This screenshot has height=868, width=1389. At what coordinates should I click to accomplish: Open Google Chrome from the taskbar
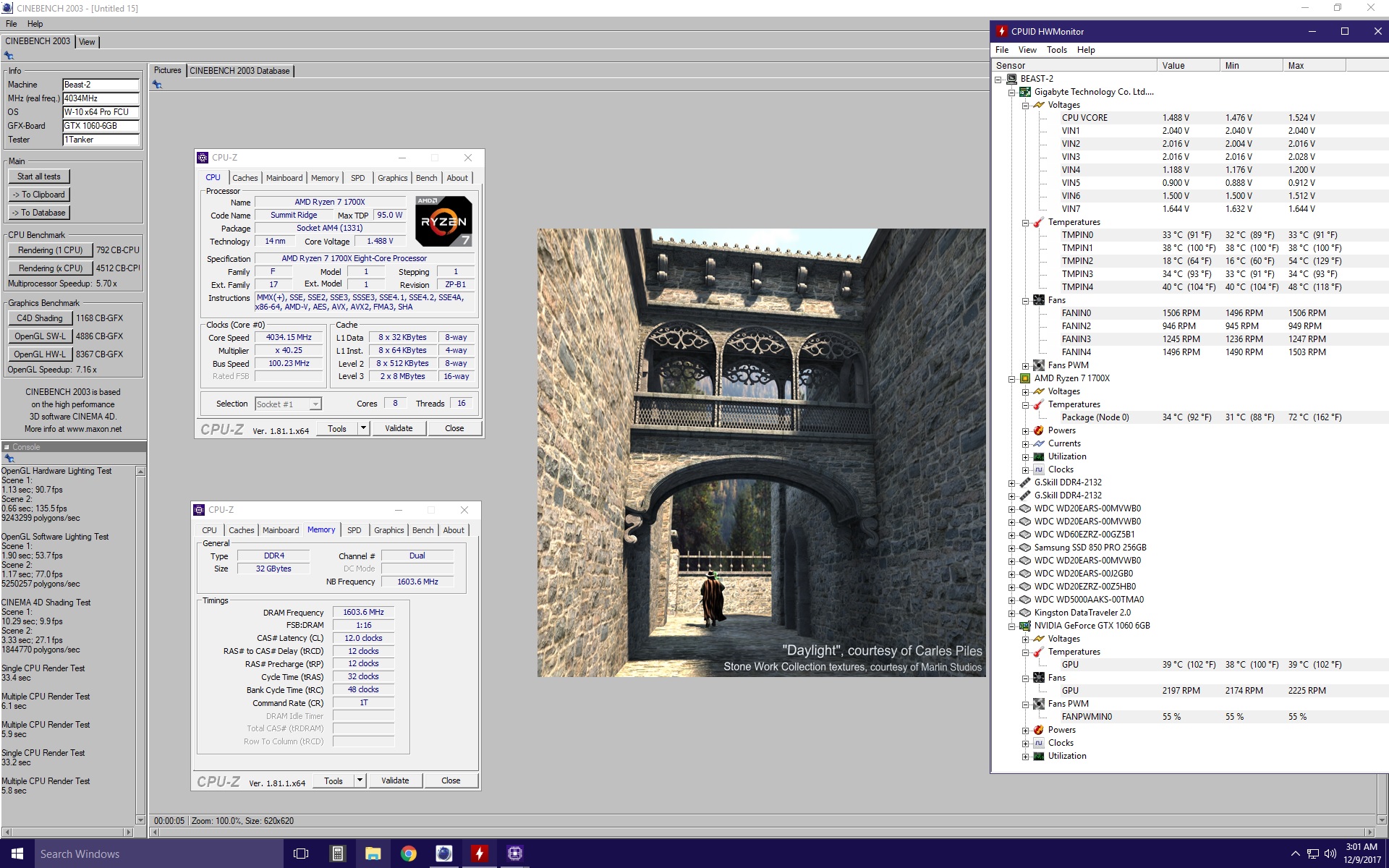pyautogui.click(x=408, y=854)
